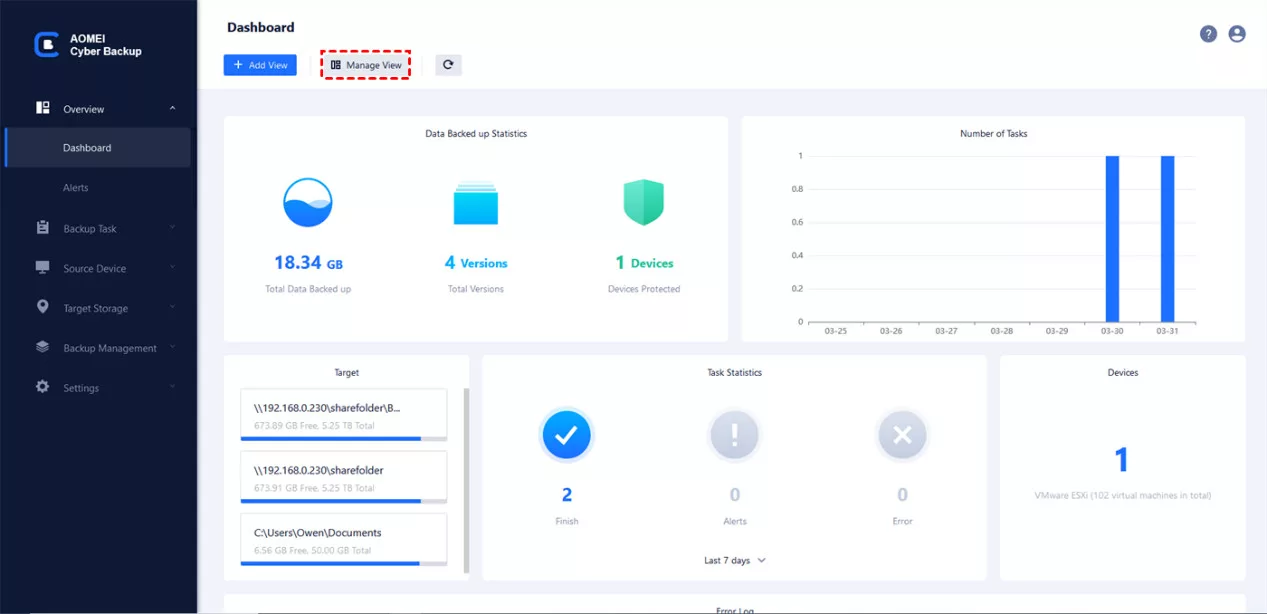Expand the Backup Task menu

pyautogui.click(x=170, y=228)
